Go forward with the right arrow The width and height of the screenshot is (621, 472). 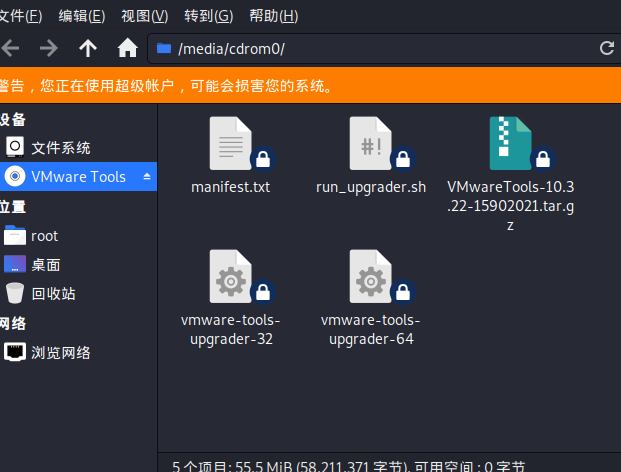49,49
